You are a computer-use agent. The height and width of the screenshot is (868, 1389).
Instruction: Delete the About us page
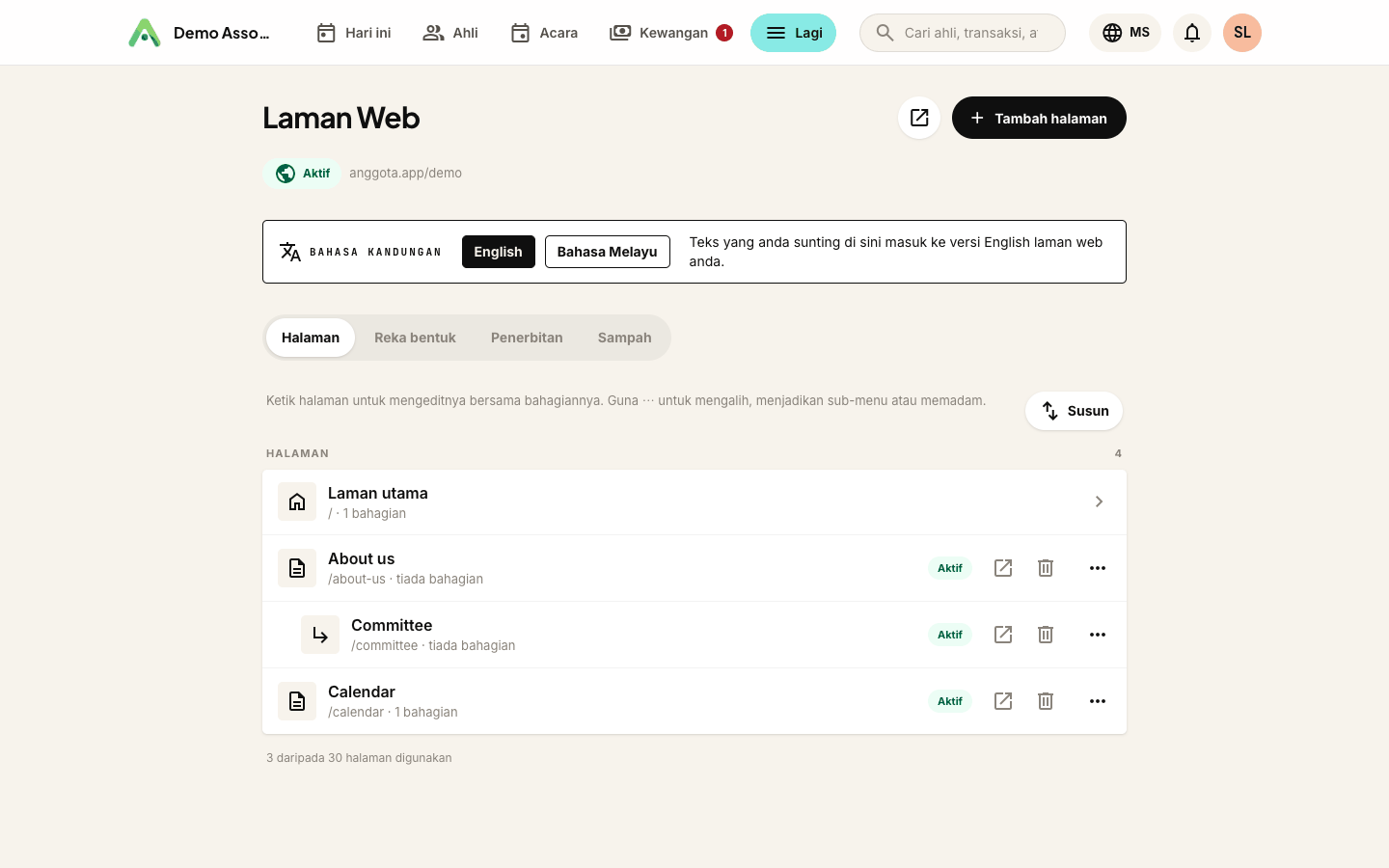pyautogui.click(x=1046, y=568)
